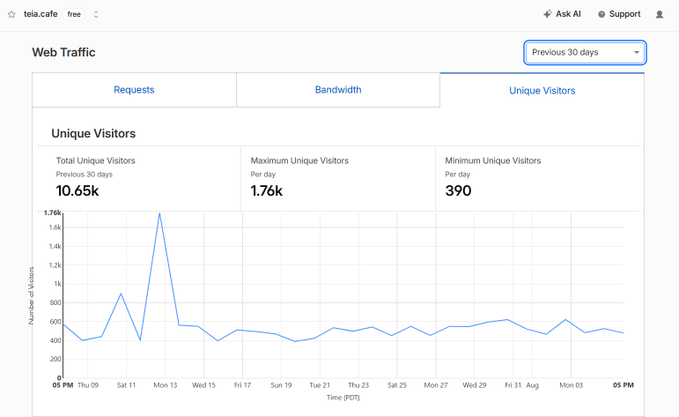Click the teia.cafe domain name
This screenshot has width=679, height=417.
pos(40,14)
